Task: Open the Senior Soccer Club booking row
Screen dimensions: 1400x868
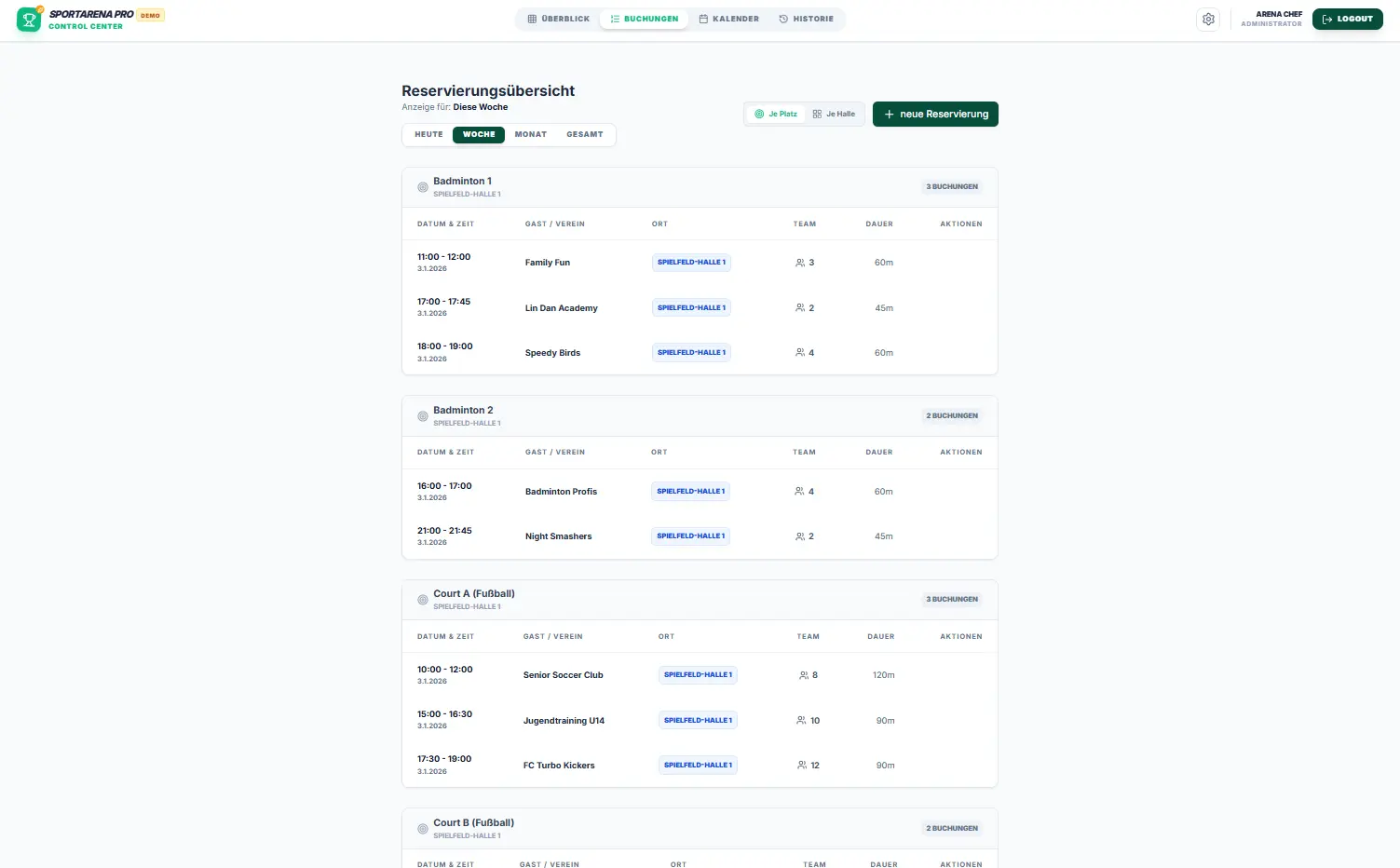Action: [563, 675]
